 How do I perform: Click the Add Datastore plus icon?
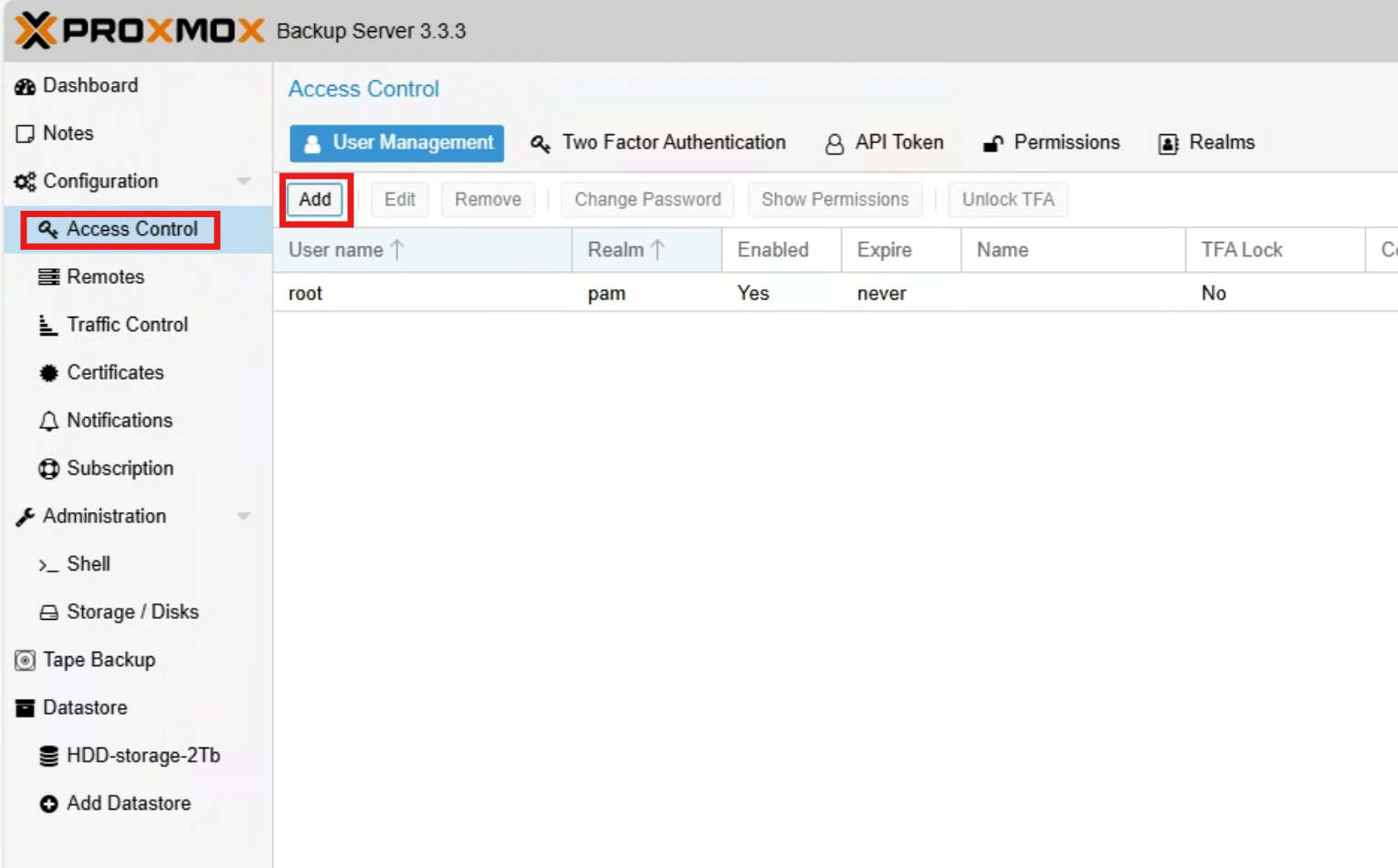[x=48, y=803]
